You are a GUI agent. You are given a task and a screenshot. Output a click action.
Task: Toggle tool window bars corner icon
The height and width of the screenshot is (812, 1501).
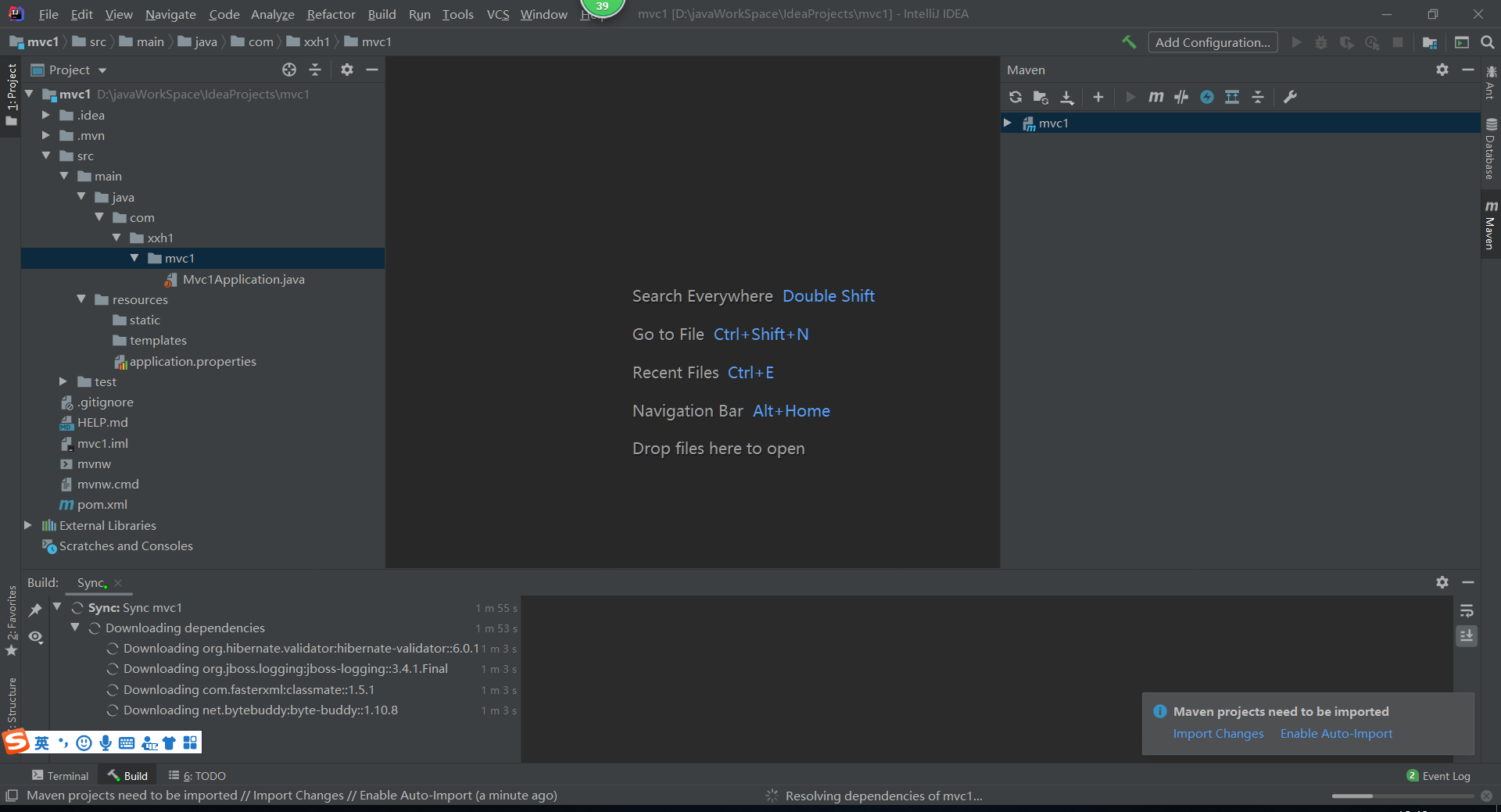[x=11, y=795]
